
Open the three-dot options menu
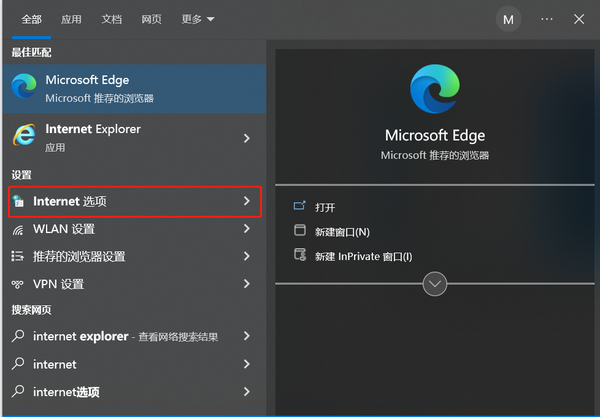click(x=546, y=19)
